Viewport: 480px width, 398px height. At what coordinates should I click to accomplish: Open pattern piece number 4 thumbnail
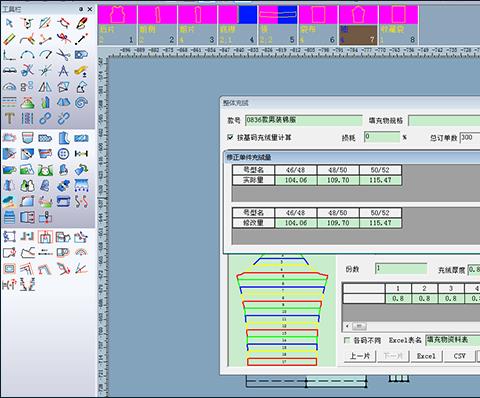(238, 25)
